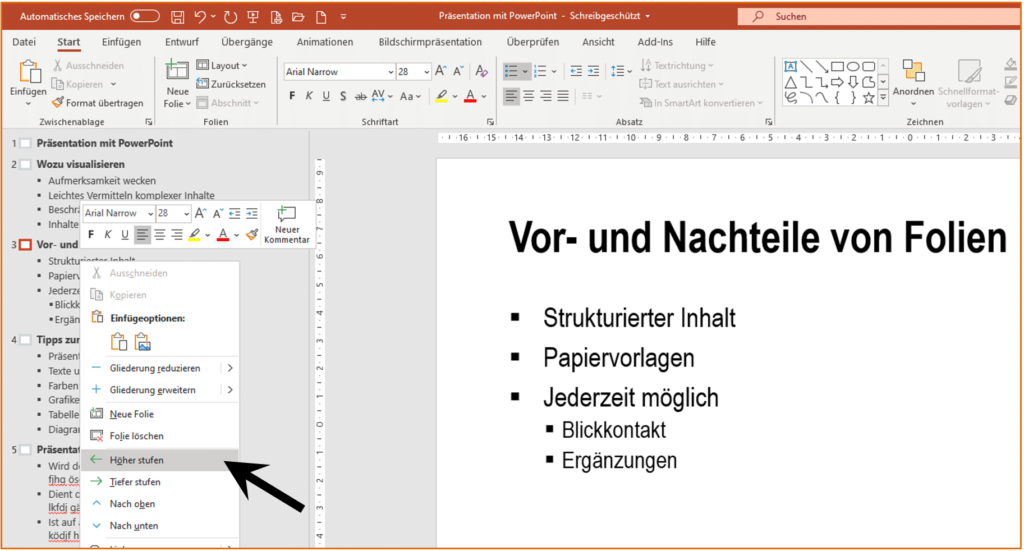Image resolution: width=1024 pixels, height=551 pixels.
Task: Switch to the Einfügen ribbon tab
Action: (x=121, y=42)
